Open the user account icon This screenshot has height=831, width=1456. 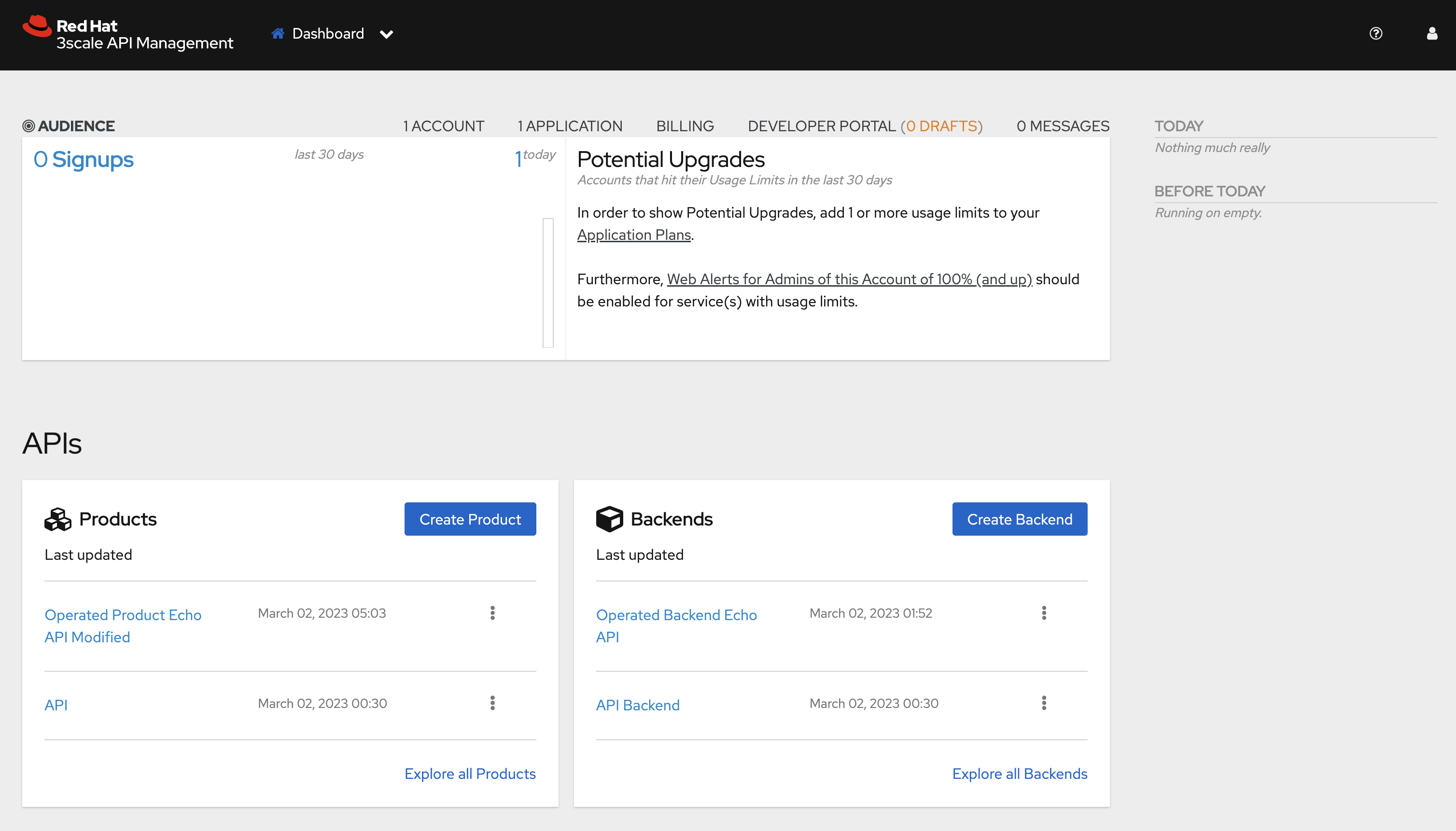click(x=1431, y=34)
